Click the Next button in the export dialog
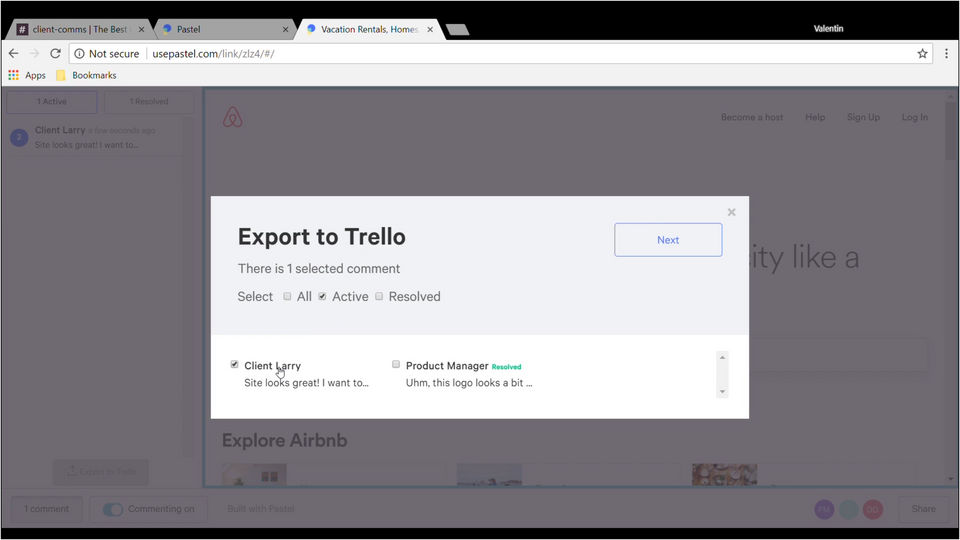This screenshot has width=960, height=540. tap(668, 239)
